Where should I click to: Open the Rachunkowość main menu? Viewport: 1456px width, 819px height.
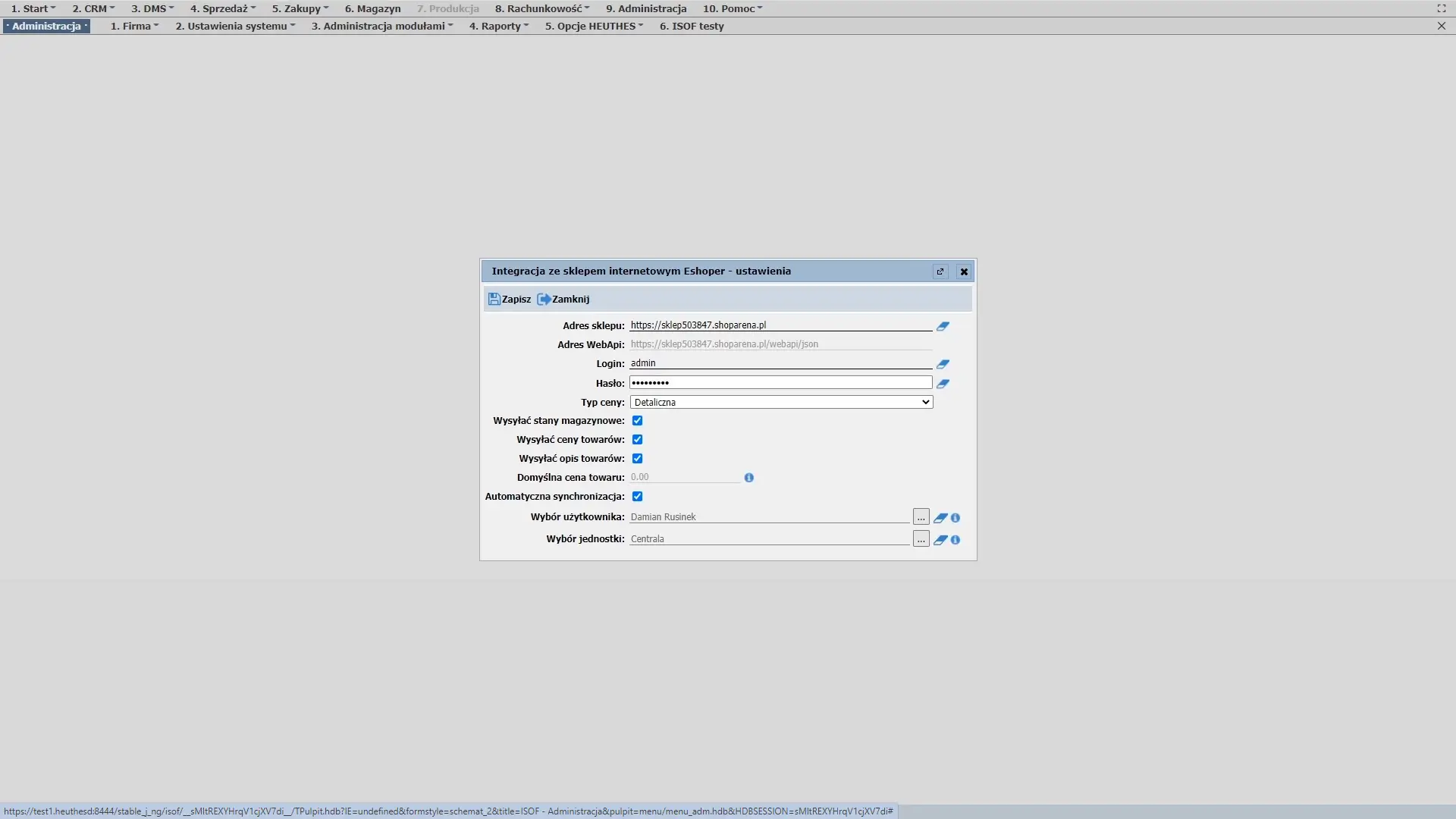click(x=541, y=8)
